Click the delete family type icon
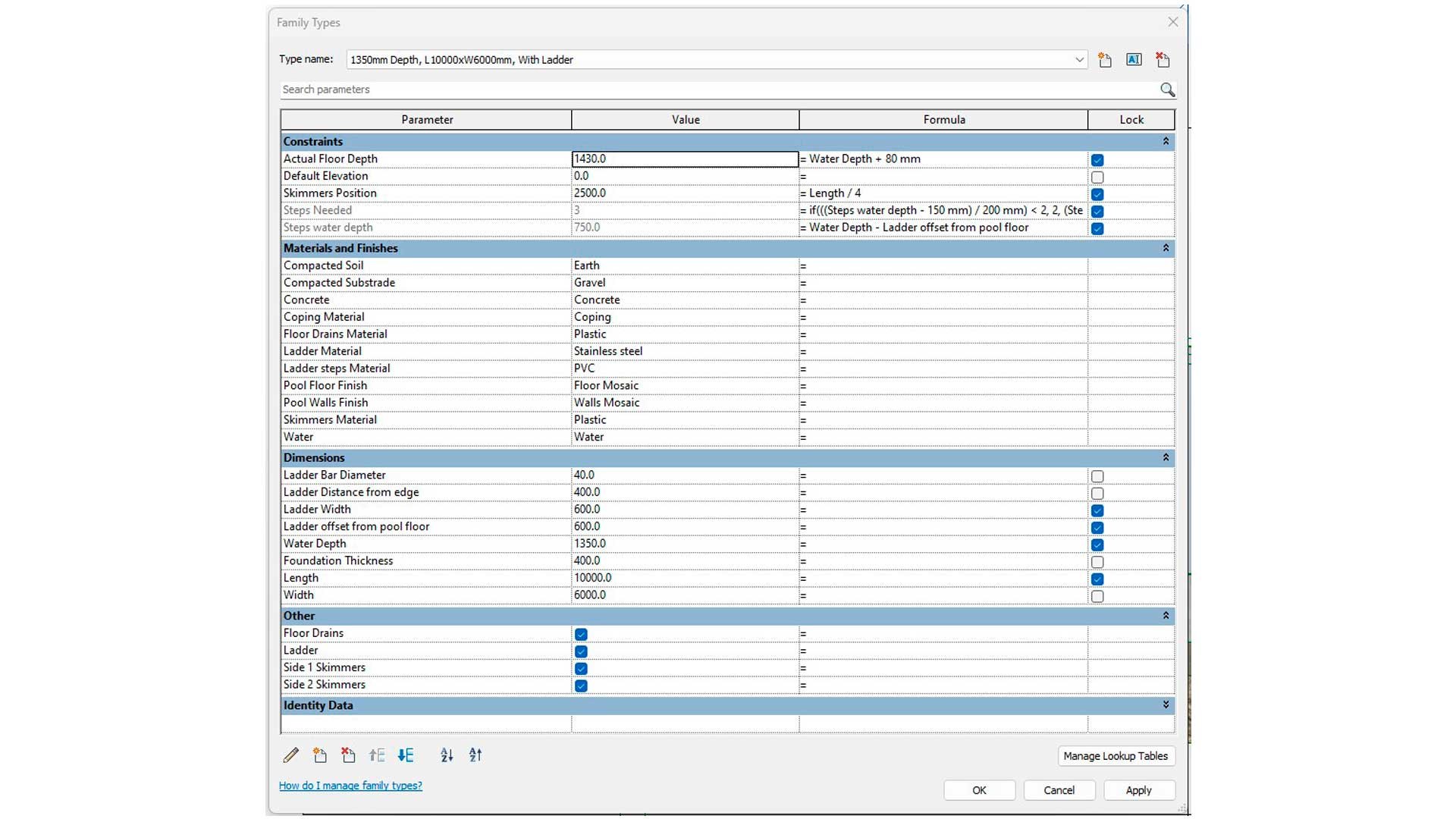This screenshot has height=819, width=1456. click(1163, 59)
